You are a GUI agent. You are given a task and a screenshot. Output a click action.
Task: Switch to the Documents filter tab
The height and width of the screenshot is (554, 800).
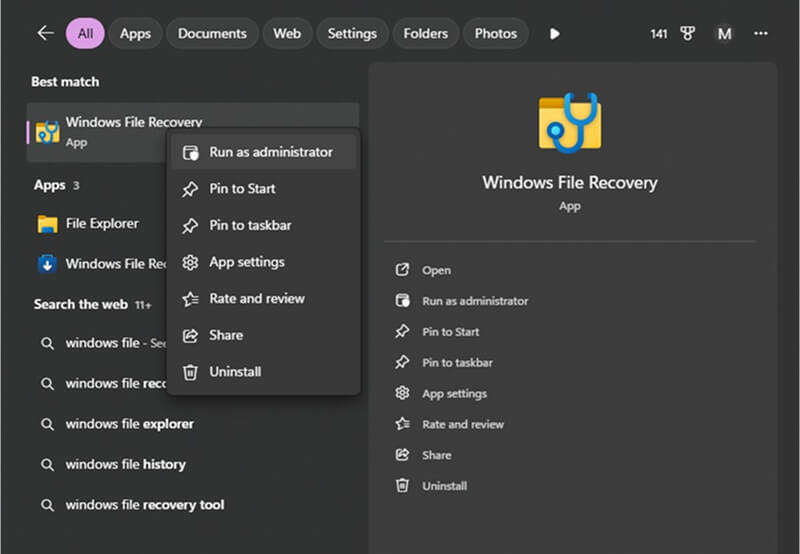coord(212,34)
